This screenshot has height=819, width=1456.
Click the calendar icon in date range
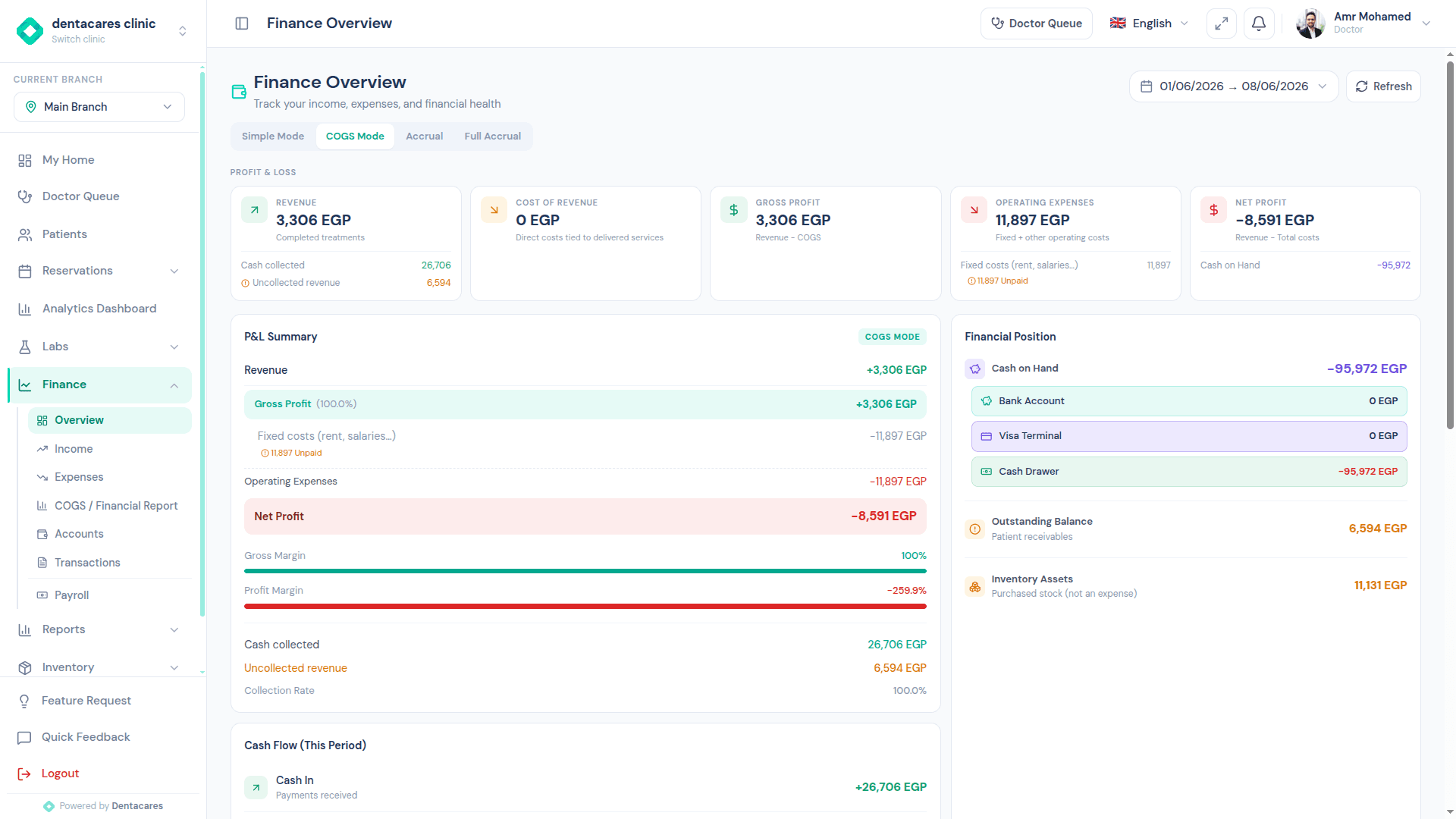(1147, 86)
